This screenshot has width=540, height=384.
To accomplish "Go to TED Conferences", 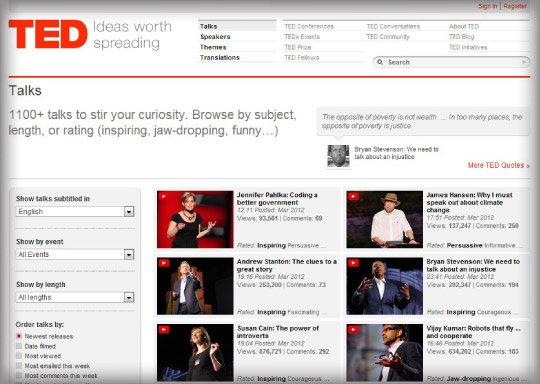I will tap(309, 27).
